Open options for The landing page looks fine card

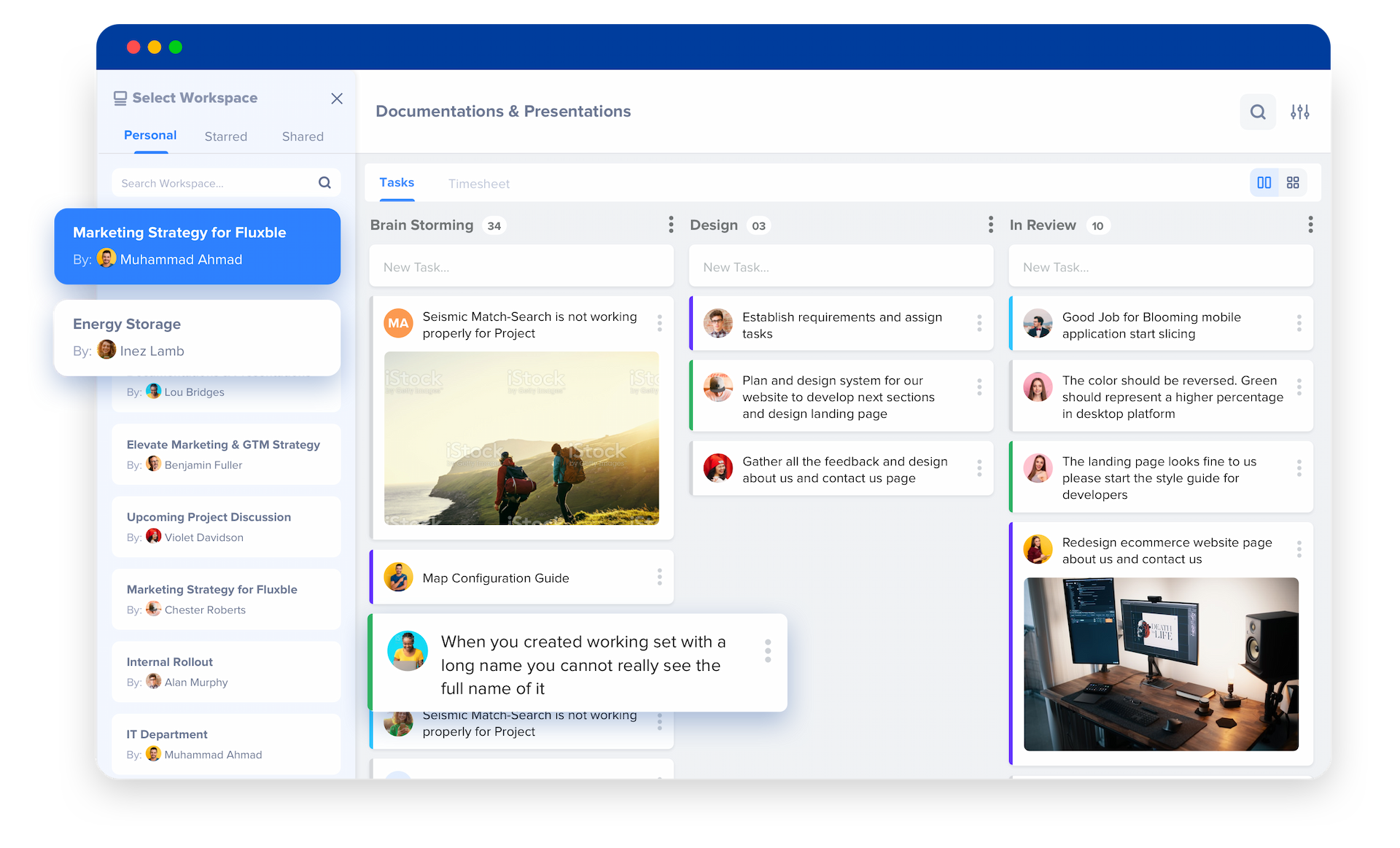tap(1299, 468)
